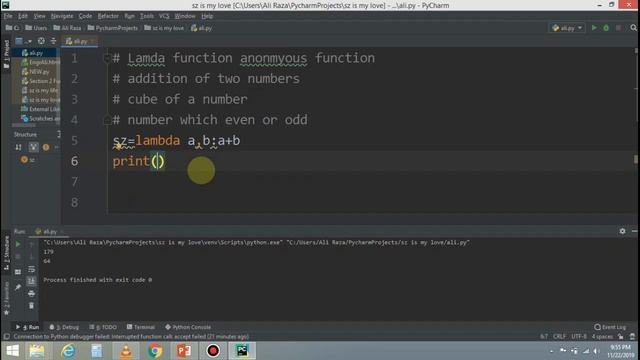
Task: Open the View menu
Action: tap(39, 16)
